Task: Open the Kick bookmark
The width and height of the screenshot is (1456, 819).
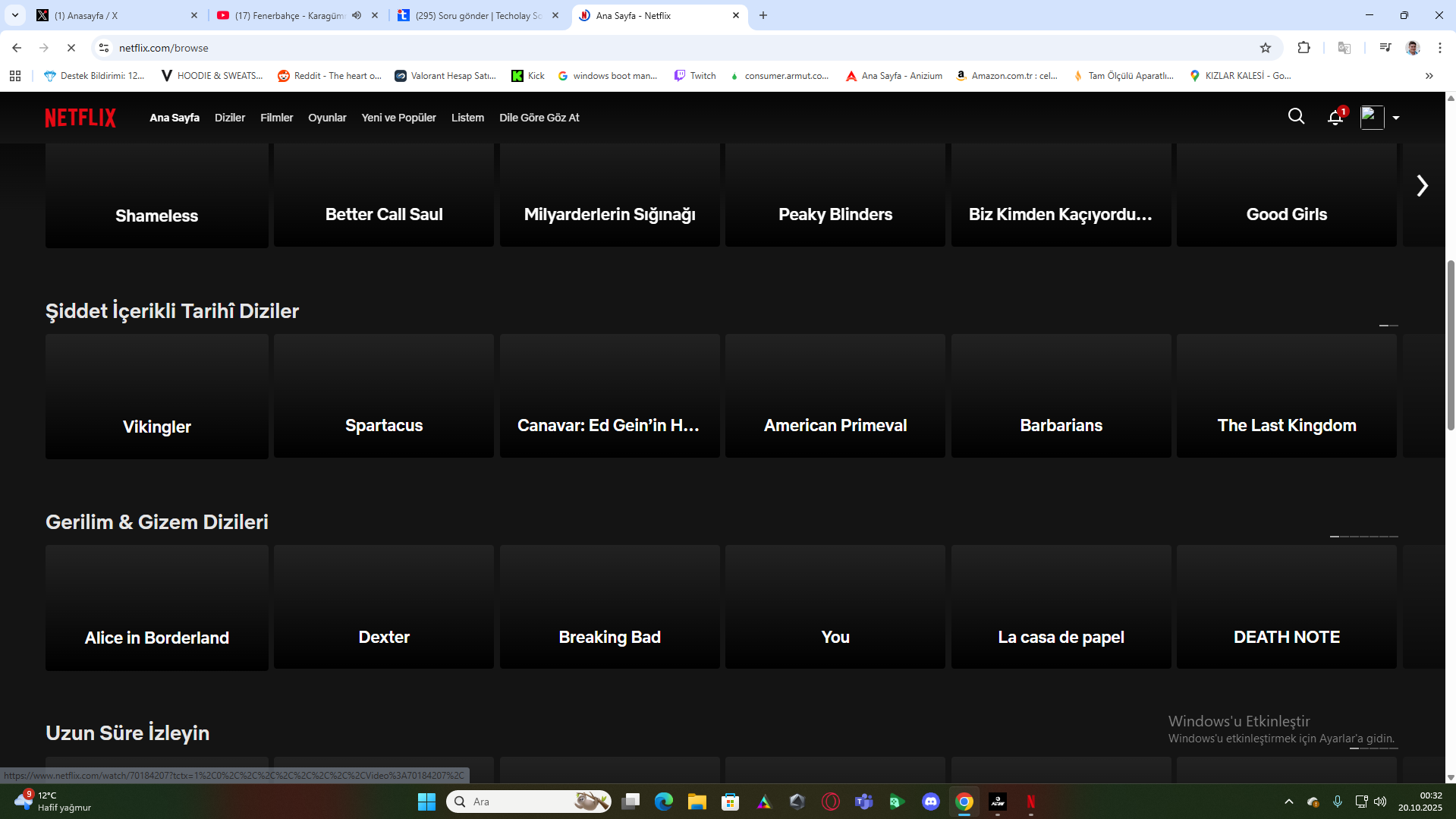Action: (528, 76)
